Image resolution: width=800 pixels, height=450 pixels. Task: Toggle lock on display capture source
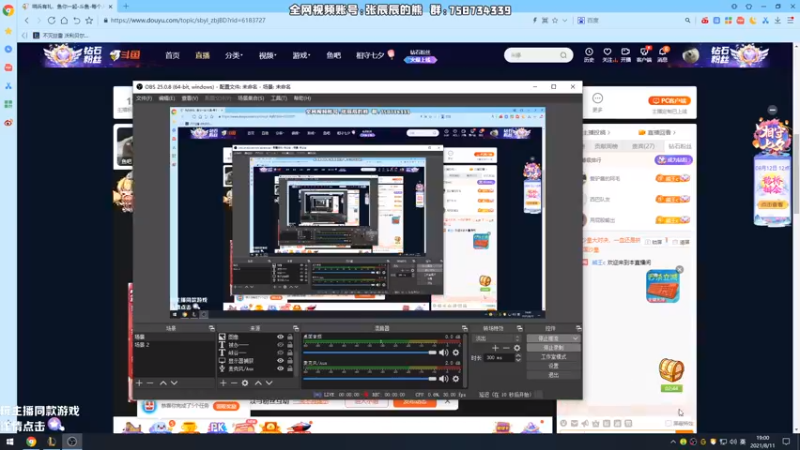tap(290, 361)
